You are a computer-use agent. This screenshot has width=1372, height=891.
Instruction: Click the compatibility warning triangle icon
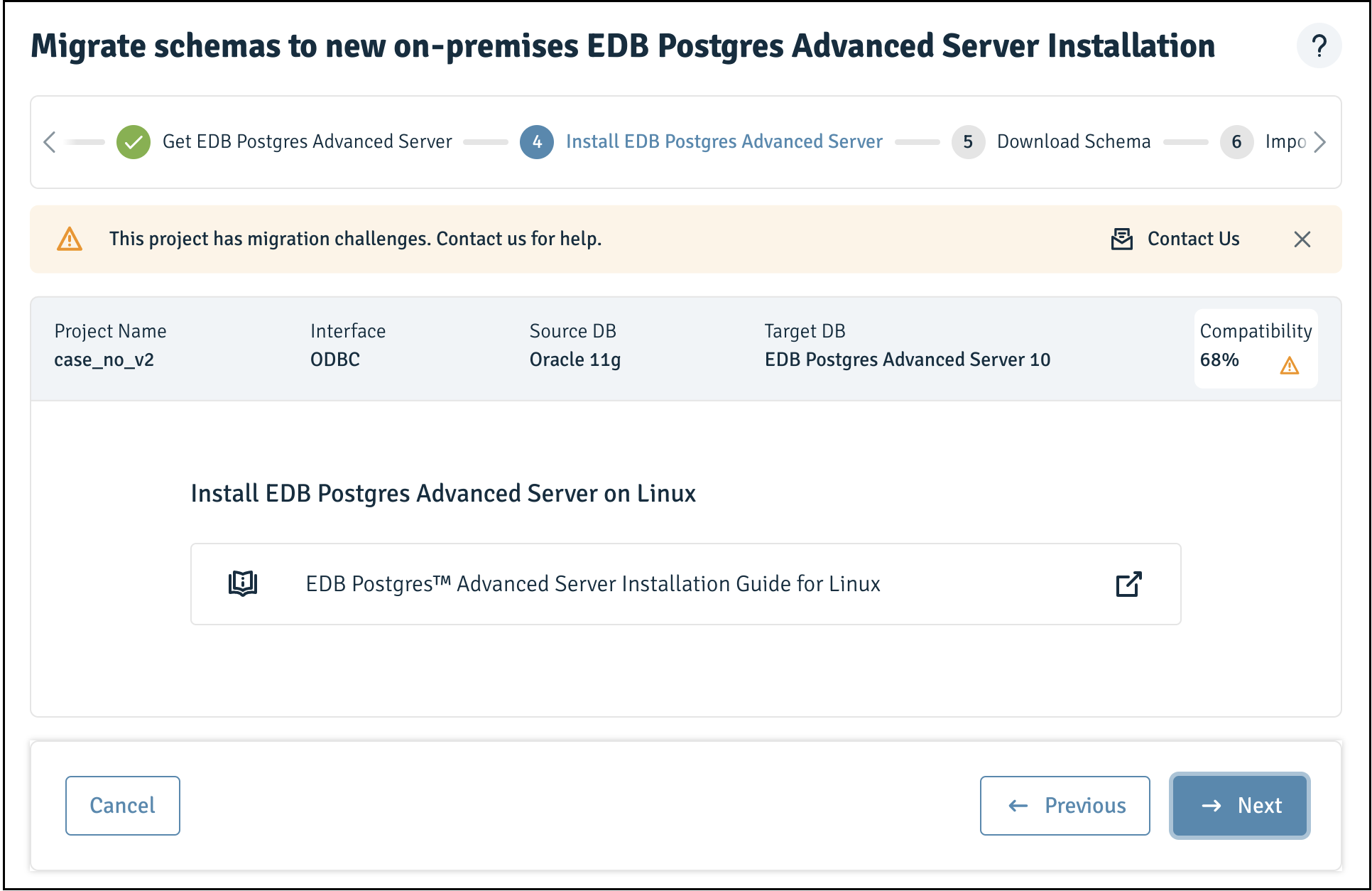pos(1290,366)
